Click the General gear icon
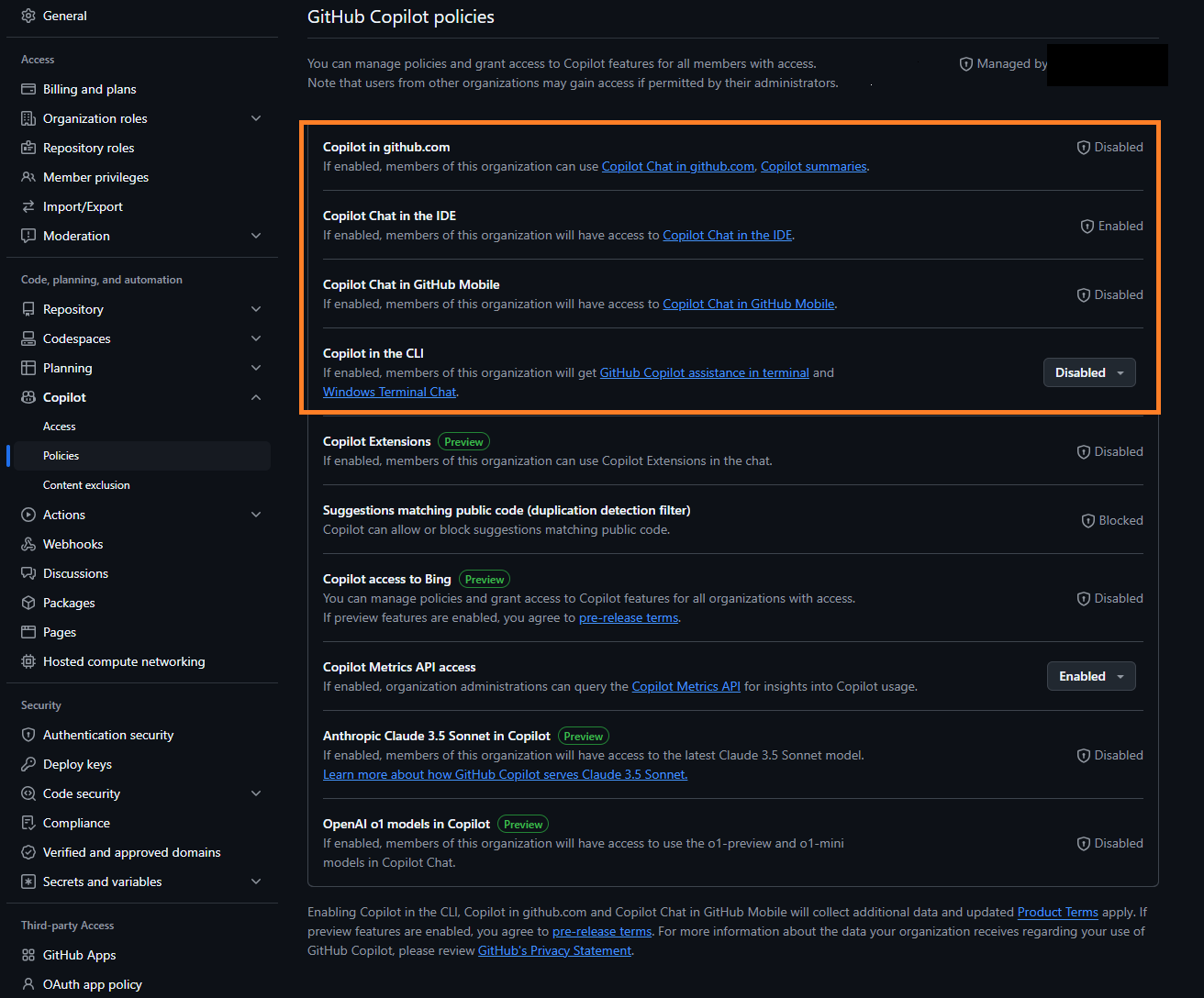 click(x=28, y=16)
